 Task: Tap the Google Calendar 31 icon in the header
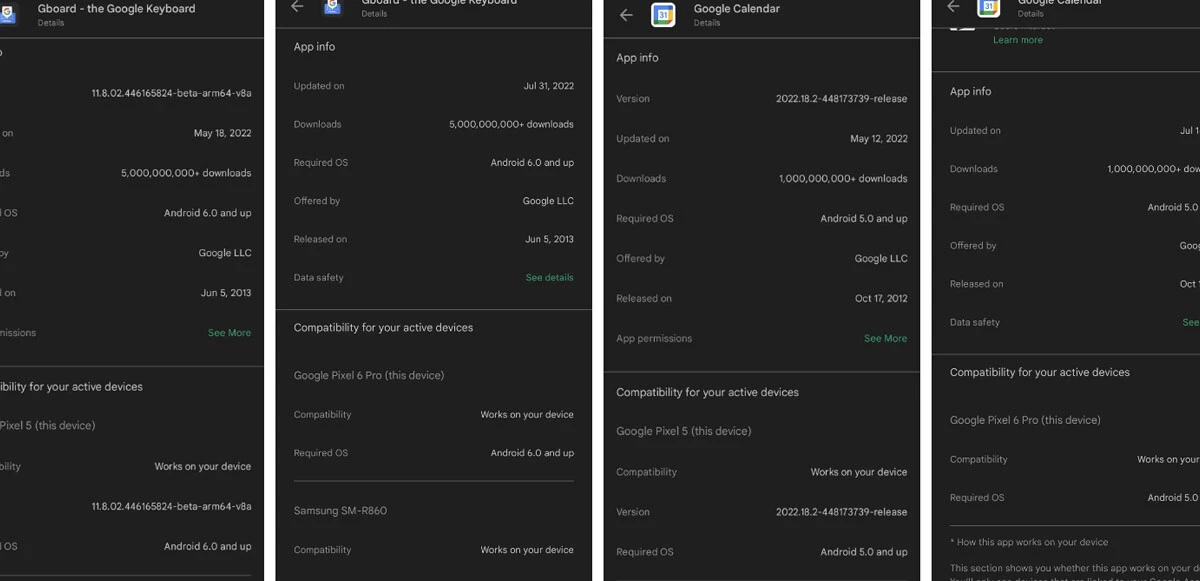point(665,14)
